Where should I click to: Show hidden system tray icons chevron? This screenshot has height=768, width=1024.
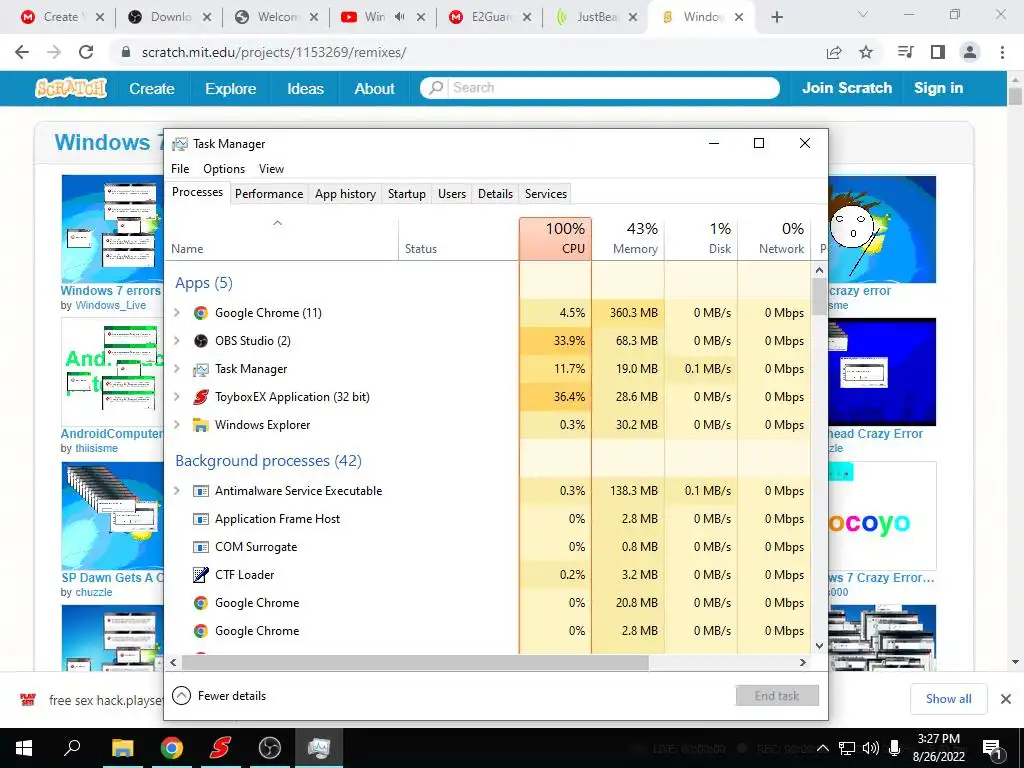[x=824, y=748]
